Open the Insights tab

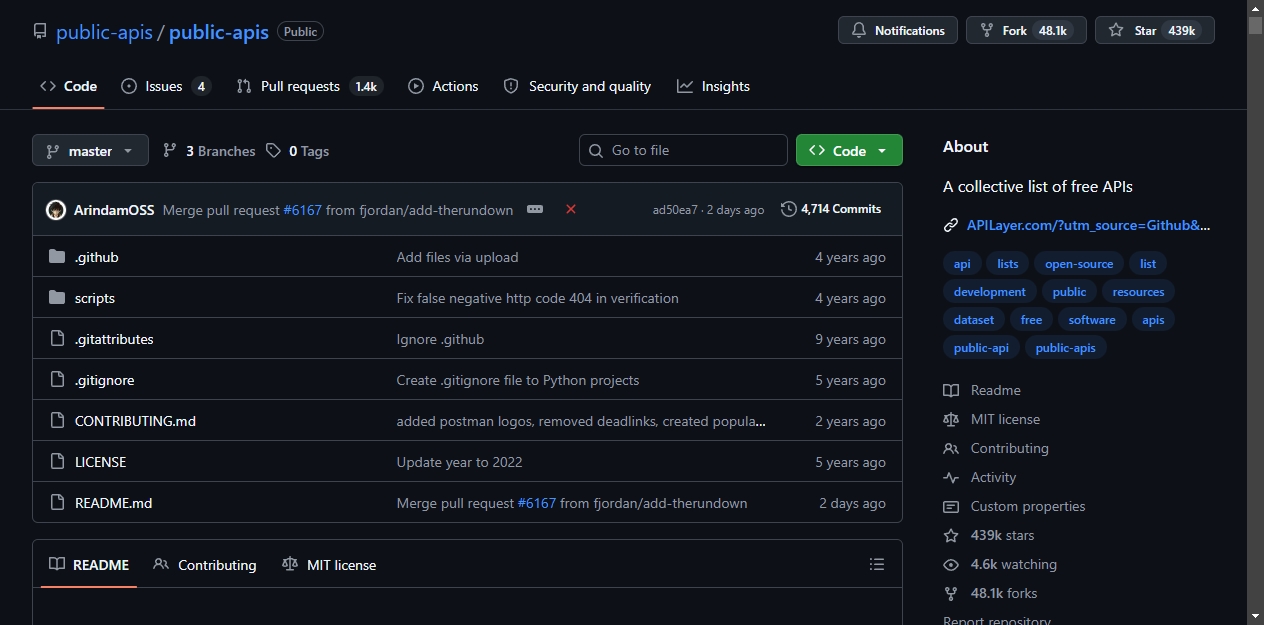713,86
